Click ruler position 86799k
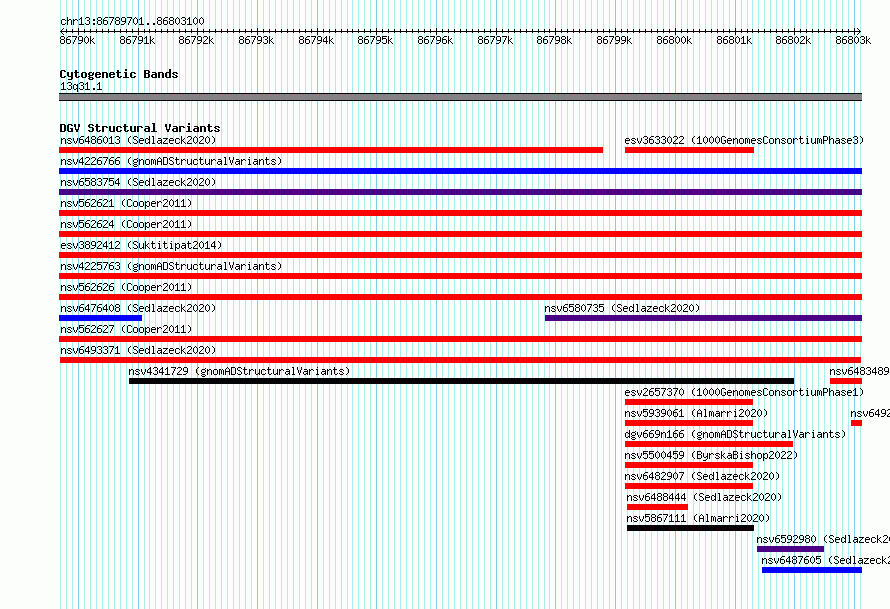This screenshot has width=890, height=609. tap(614, 40)
